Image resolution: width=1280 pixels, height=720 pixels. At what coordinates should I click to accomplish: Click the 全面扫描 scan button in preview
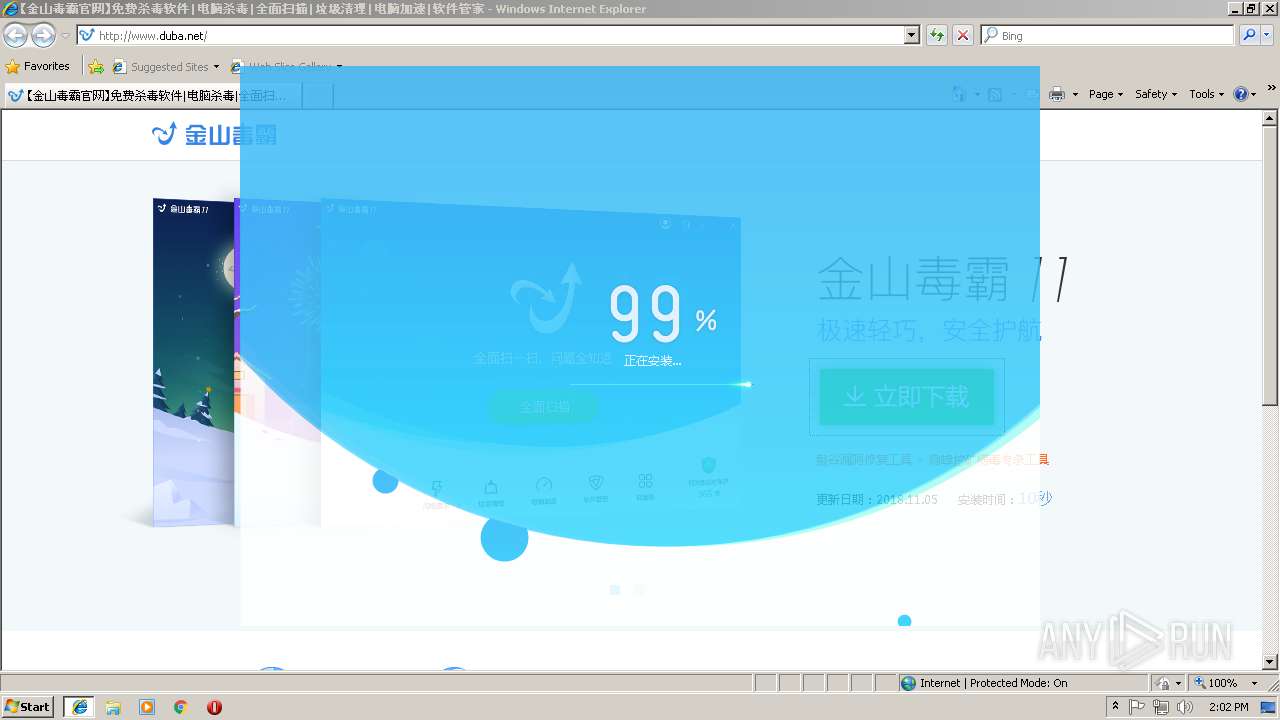click(544, 407)
